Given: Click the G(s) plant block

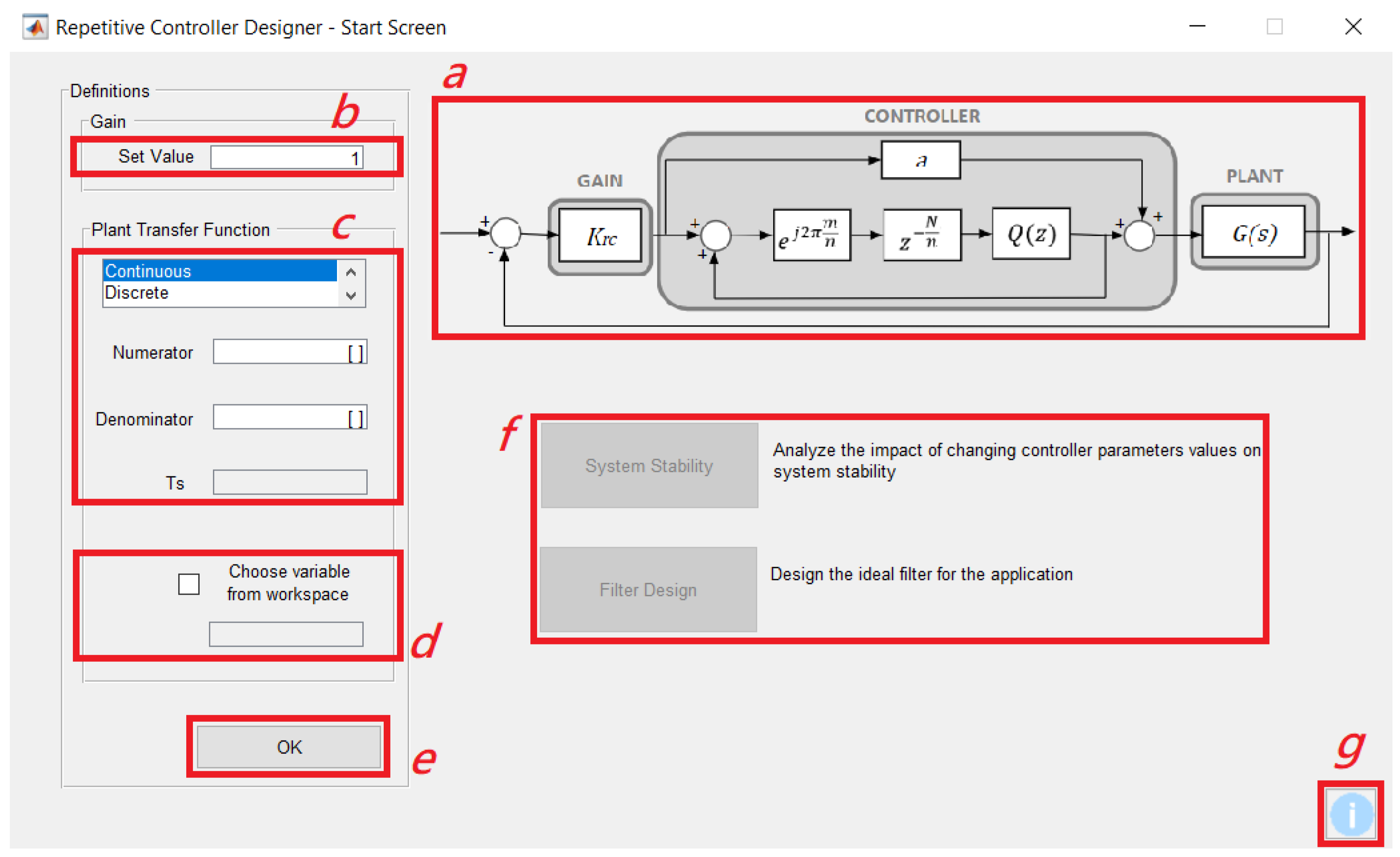Looking at the screenshot, I should 1253,232.
